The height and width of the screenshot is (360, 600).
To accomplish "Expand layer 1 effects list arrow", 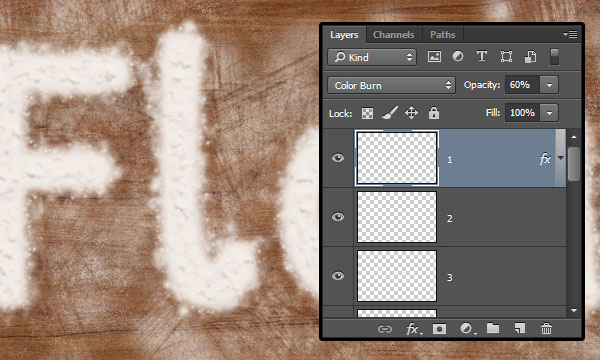I will pos(561,158).
